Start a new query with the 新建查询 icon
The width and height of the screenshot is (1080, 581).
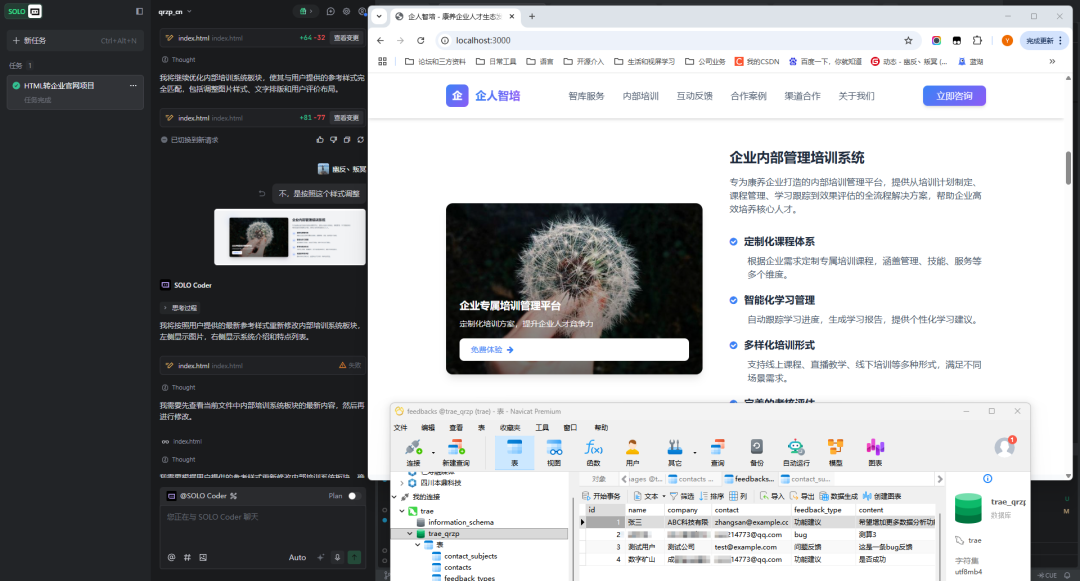pos(455,451)
